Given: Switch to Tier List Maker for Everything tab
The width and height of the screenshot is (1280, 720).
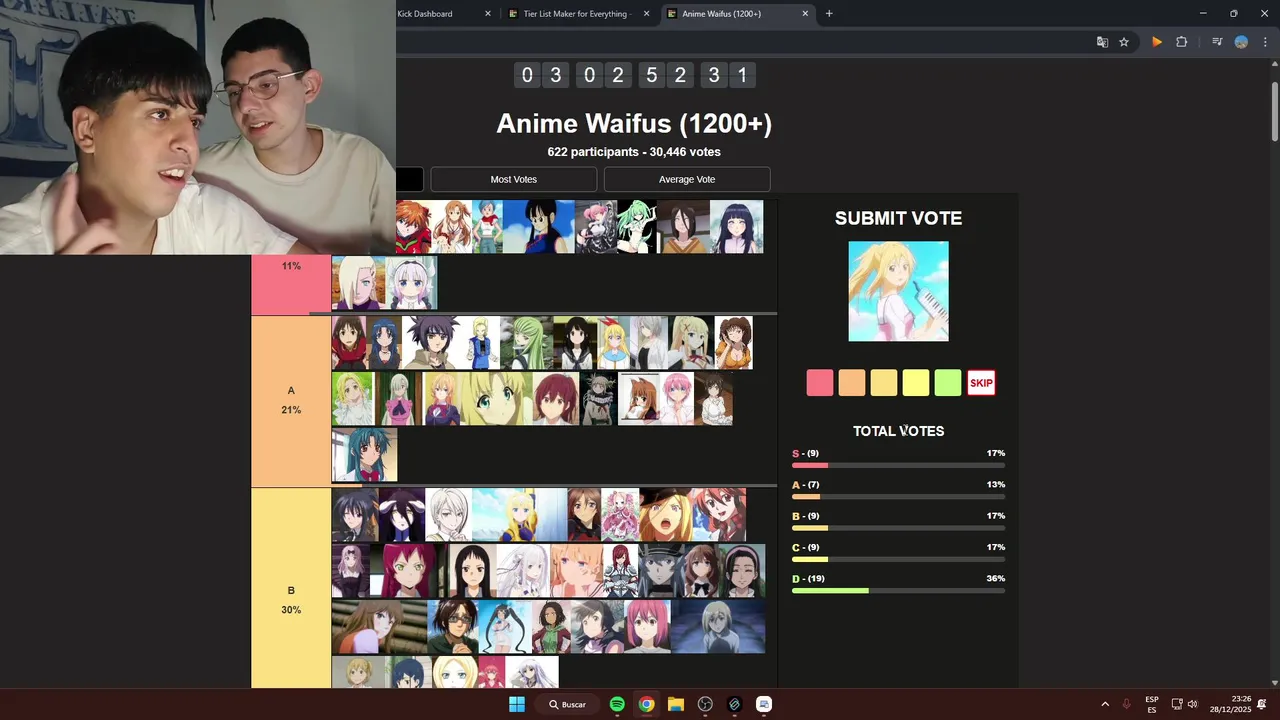Looking at the screenshot, I should (x=576, y=14).
